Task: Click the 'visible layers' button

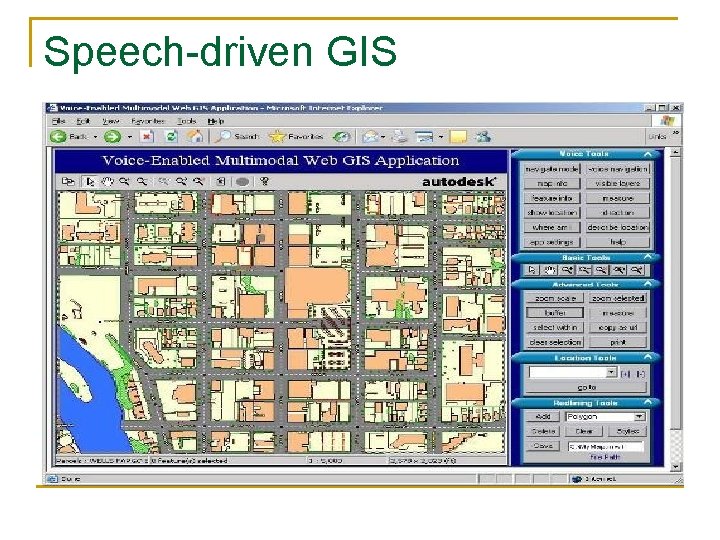Action: [618, 184]
